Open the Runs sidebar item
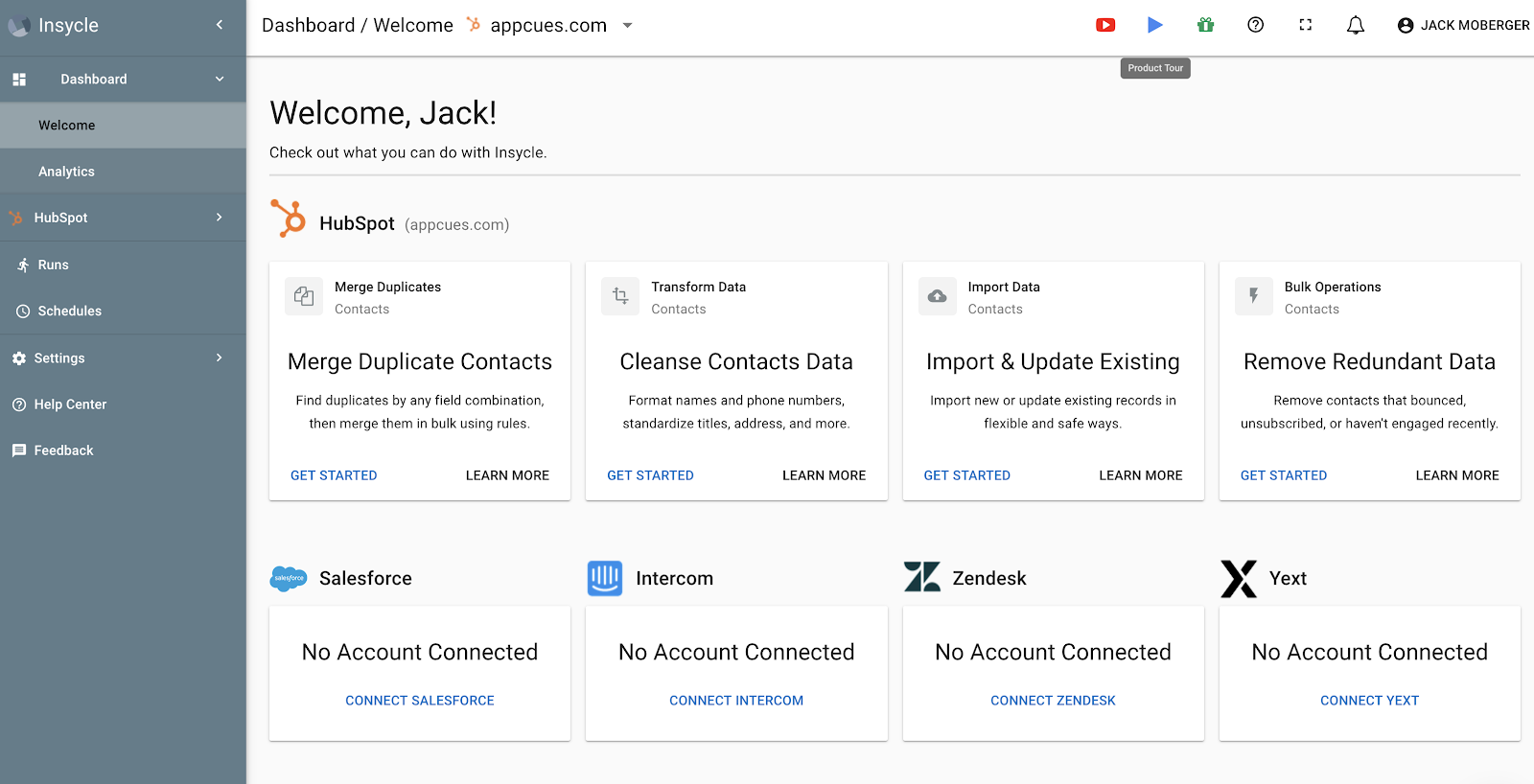Viewport: 1534px width, 784px height. (123, 265)
